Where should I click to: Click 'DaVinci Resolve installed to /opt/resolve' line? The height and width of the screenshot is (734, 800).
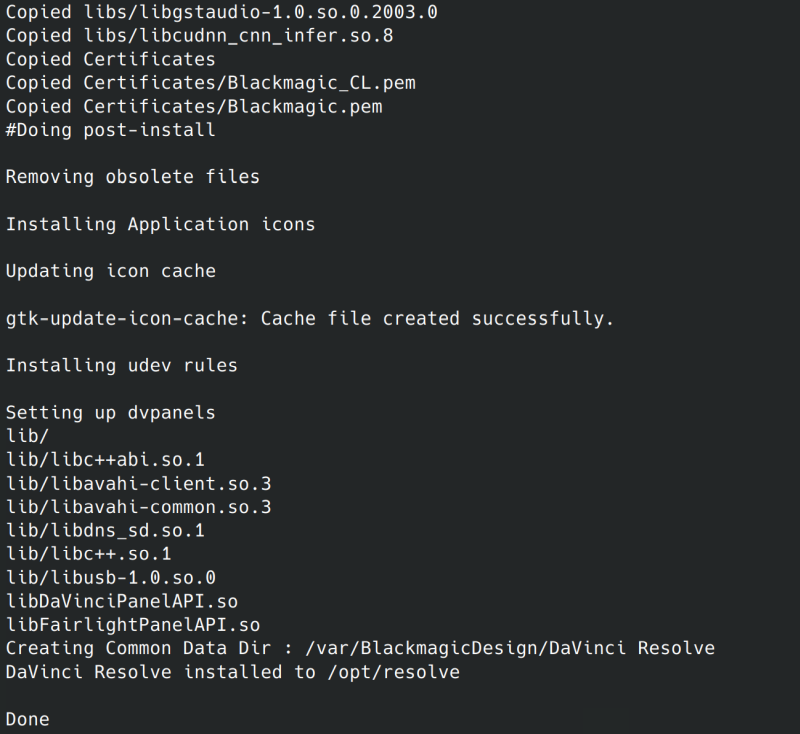pos(232,672)
